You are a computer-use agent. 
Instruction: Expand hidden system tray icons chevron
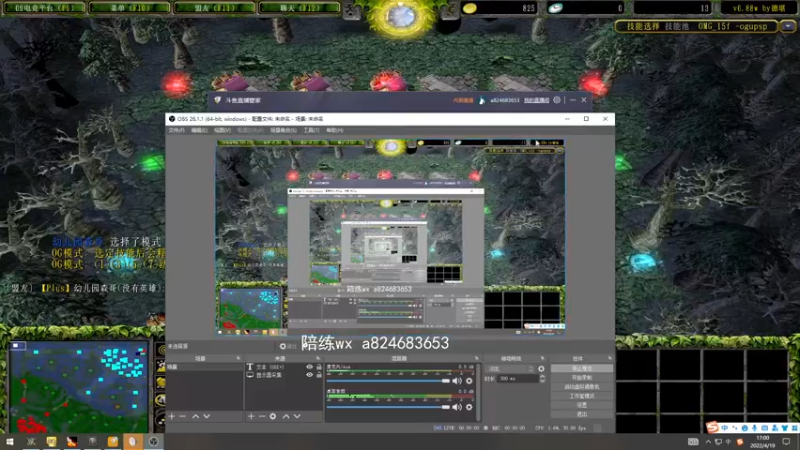point(708,442)
